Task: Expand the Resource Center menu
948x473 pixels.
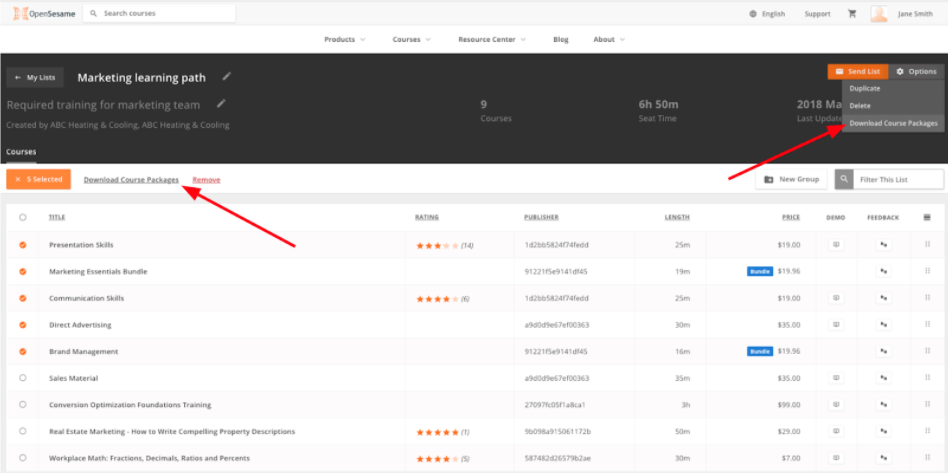Action: coord(495,39)
